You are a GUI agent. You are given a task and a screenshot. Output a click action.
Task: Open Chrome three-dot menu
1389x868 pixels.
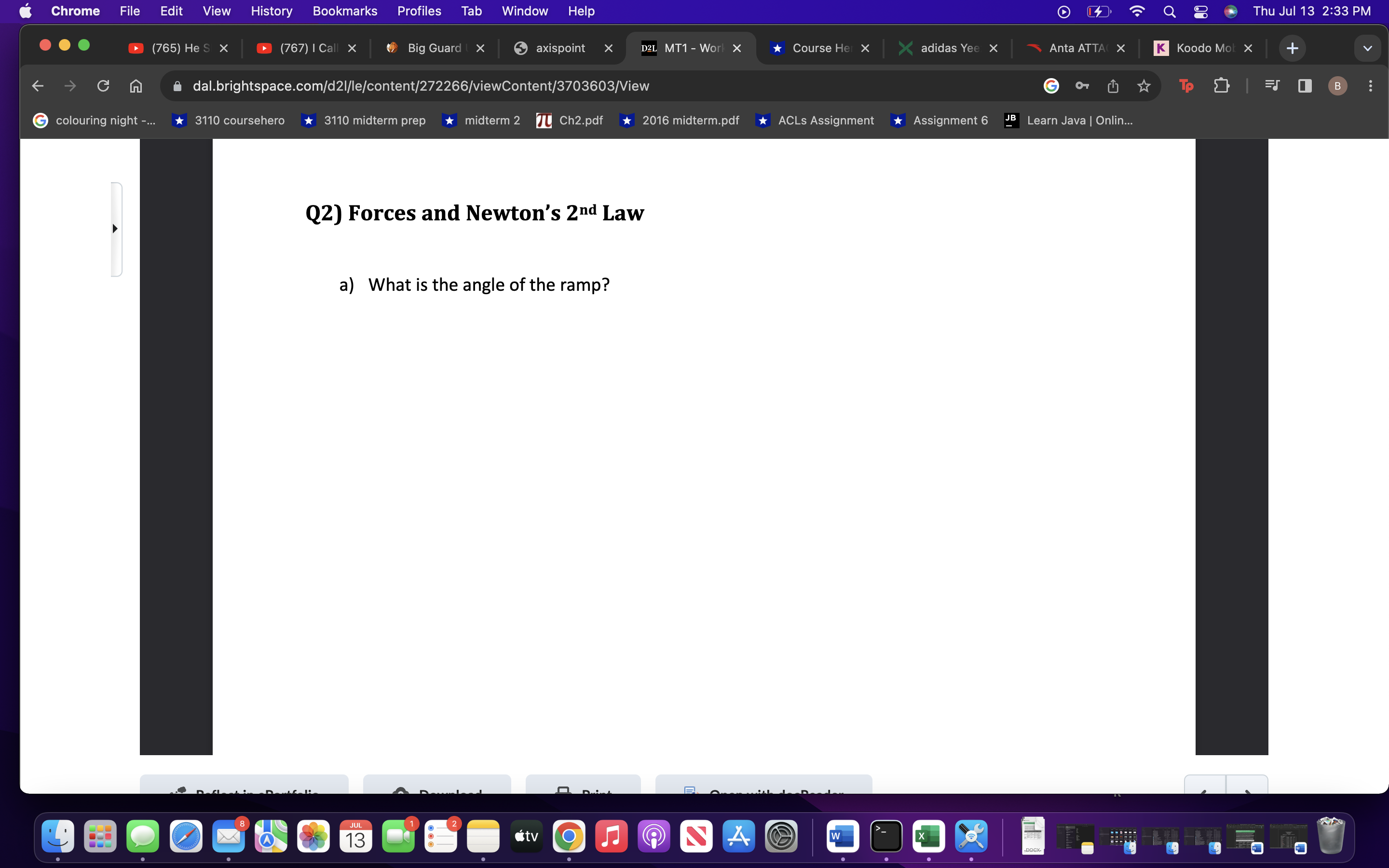(1370, 86)
